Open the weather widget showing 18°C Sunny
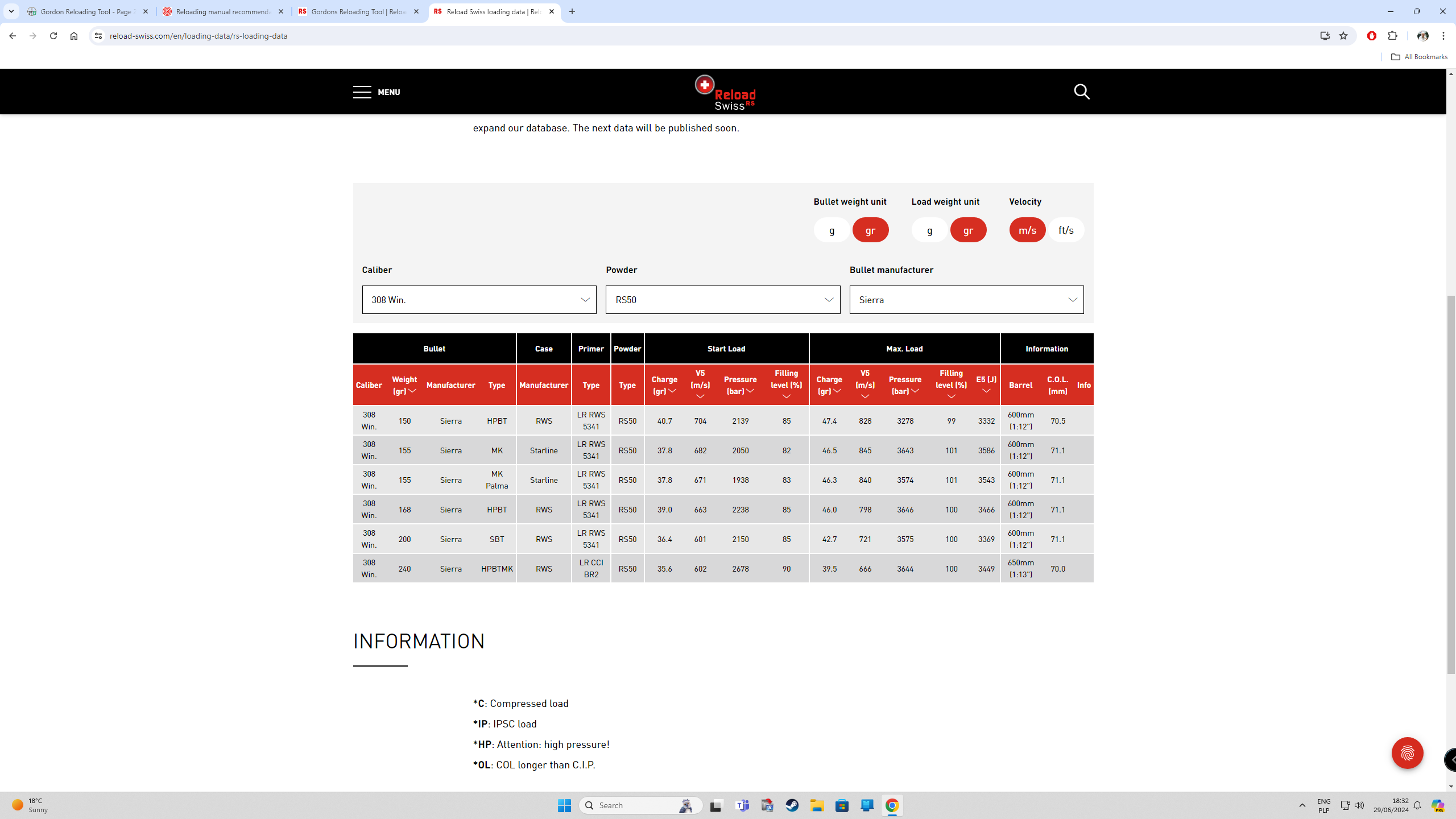This screenshot has width=1456, height=819. (x=31, y=805)
